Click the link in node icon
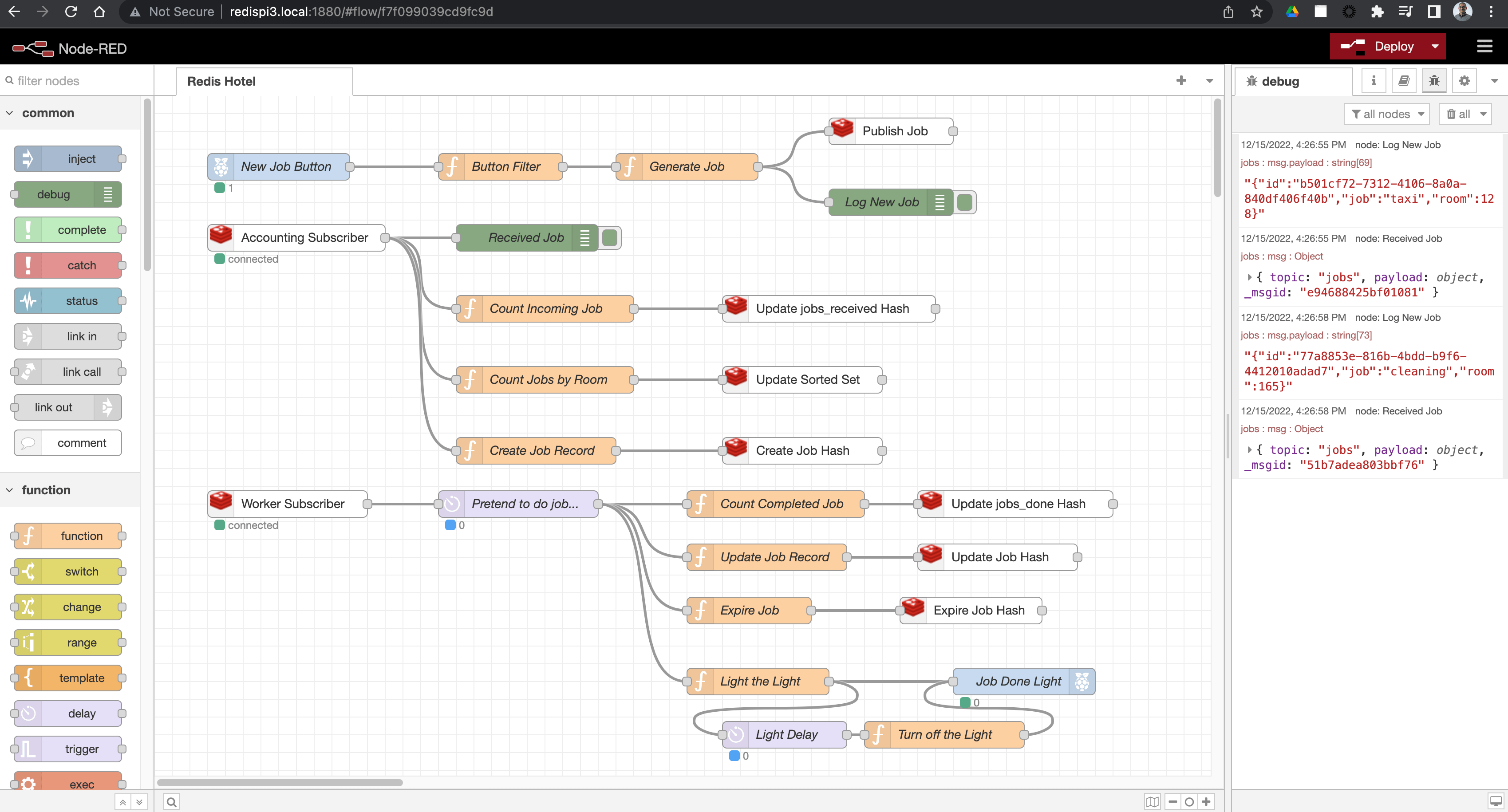Viewport: 1508px width, 812px height. 28,336
